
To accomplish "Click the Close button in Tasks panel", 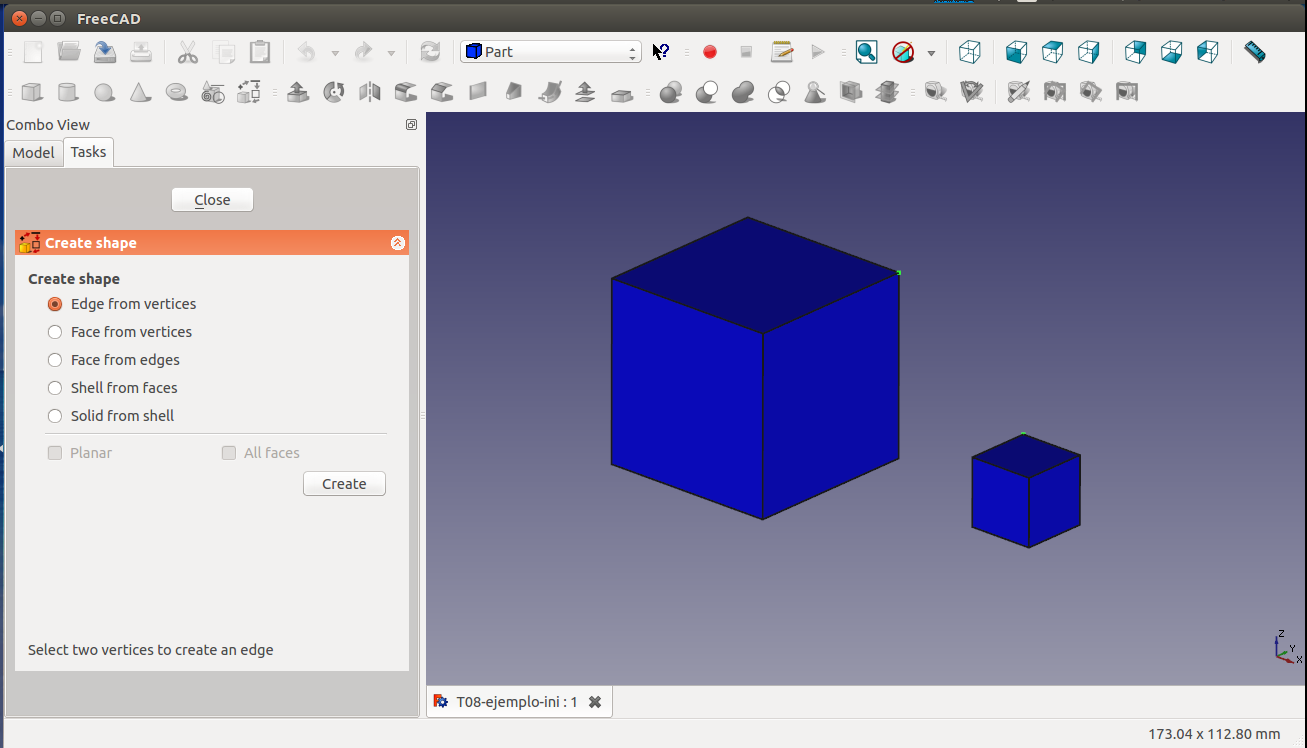I will pyautogui.click(x=212, y=200).
